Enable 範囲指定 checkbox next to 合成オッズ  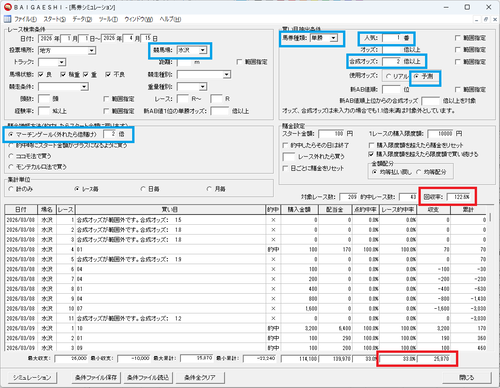click(458, 62)
